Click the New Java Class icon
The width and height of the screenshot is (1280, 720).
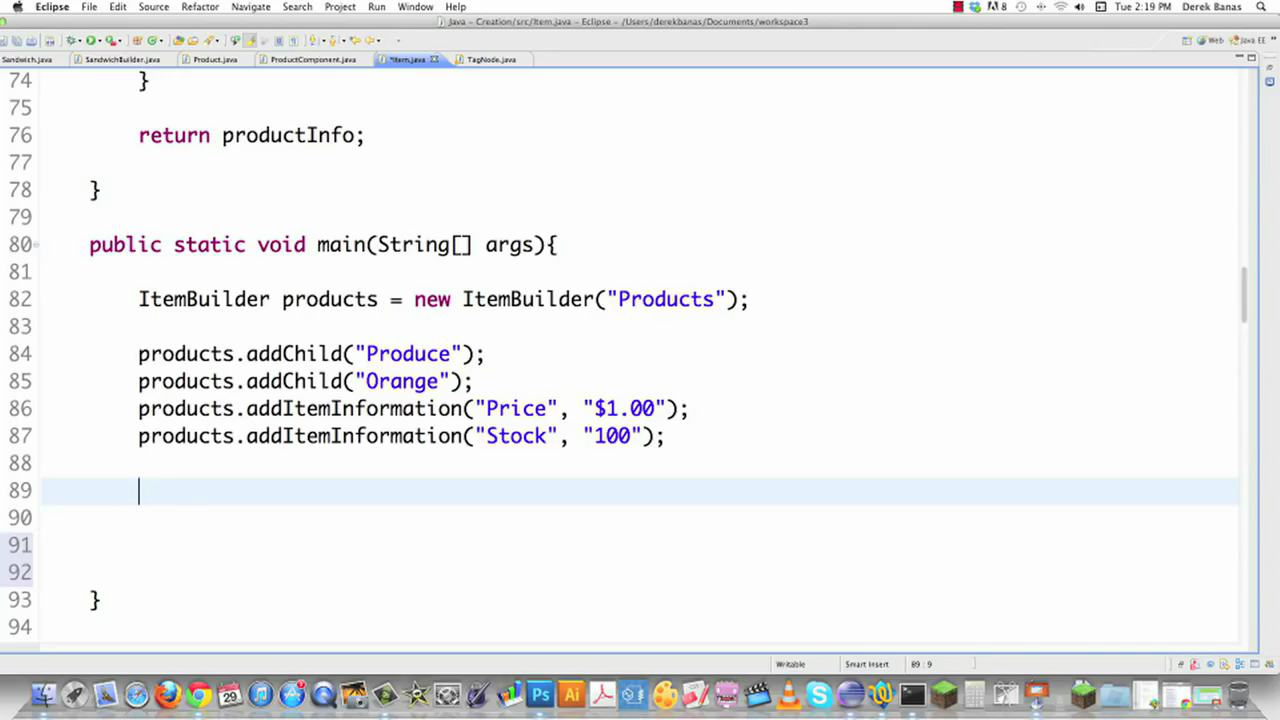click(151, 40)
